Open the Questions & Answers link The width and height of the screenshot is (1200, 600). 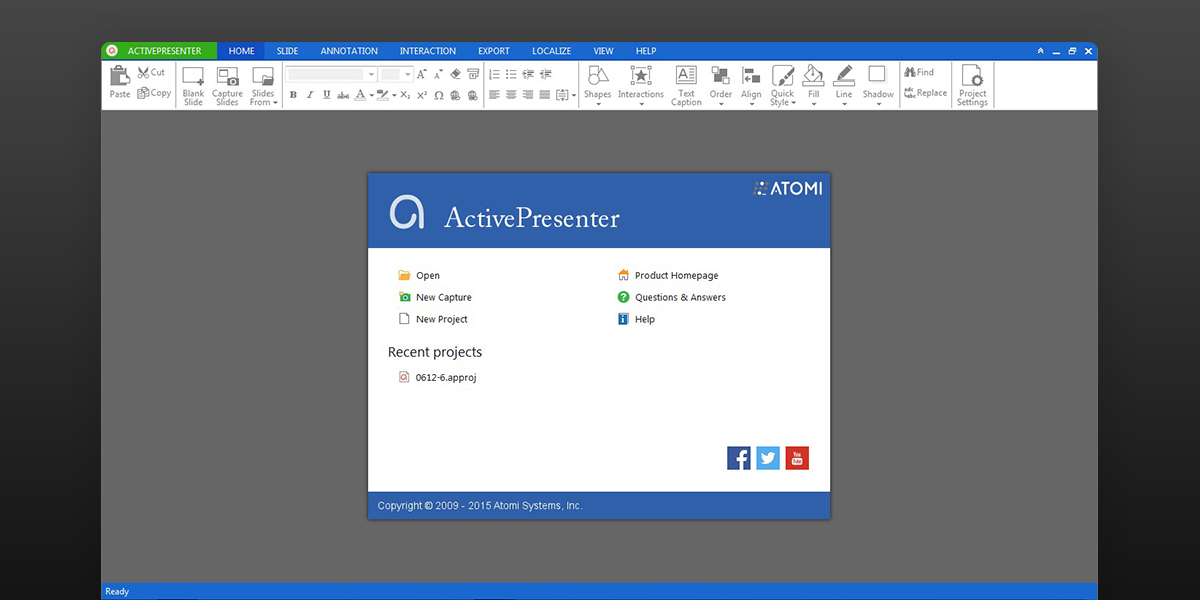point(681,298)
